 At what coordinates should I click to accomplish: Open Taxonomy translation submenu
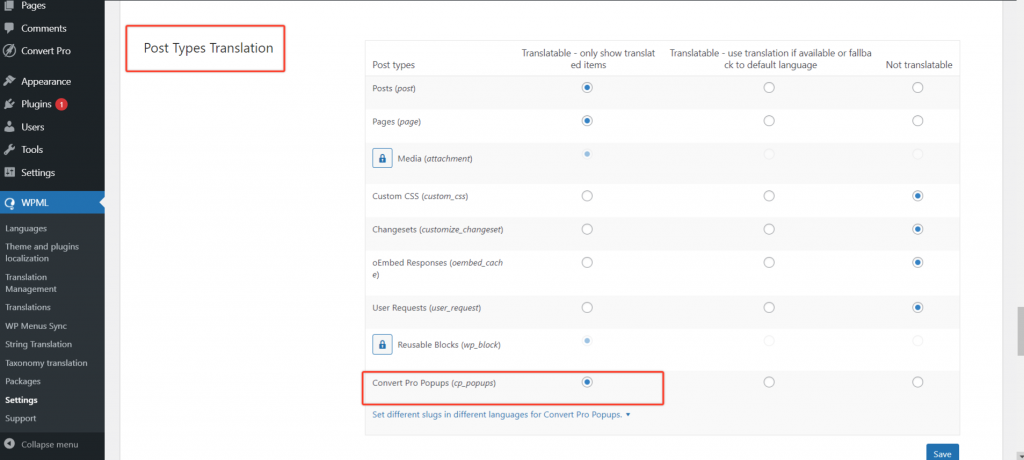point(46,363)
